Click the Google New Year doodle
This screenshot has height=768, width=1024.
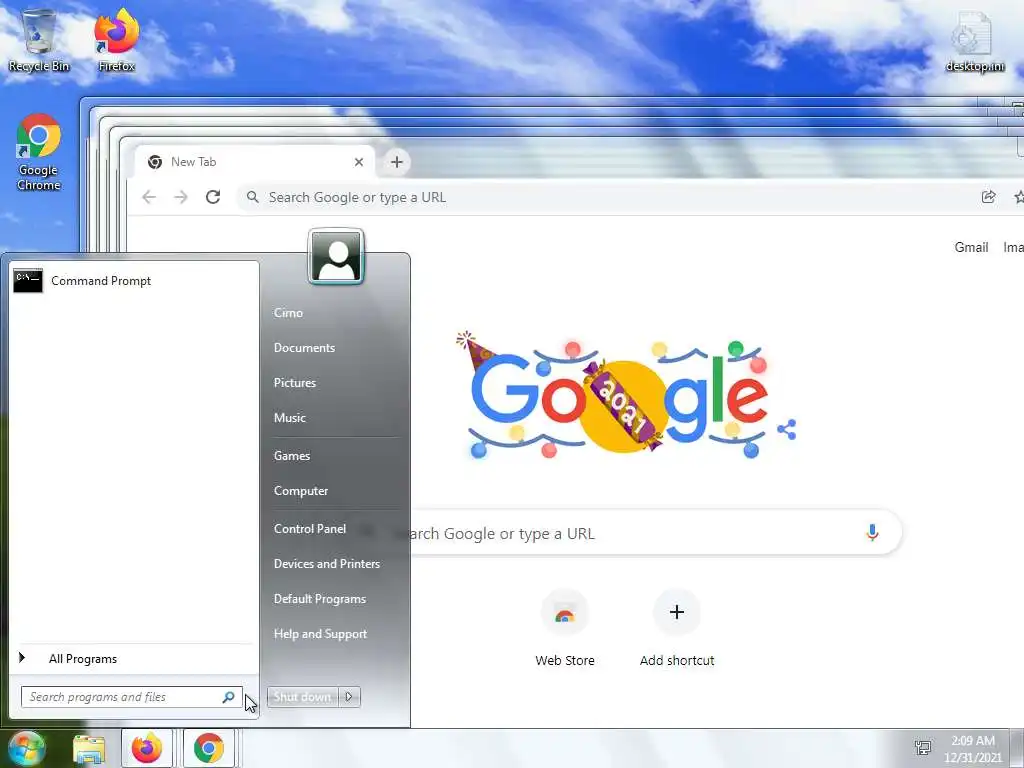click(617, 394)
